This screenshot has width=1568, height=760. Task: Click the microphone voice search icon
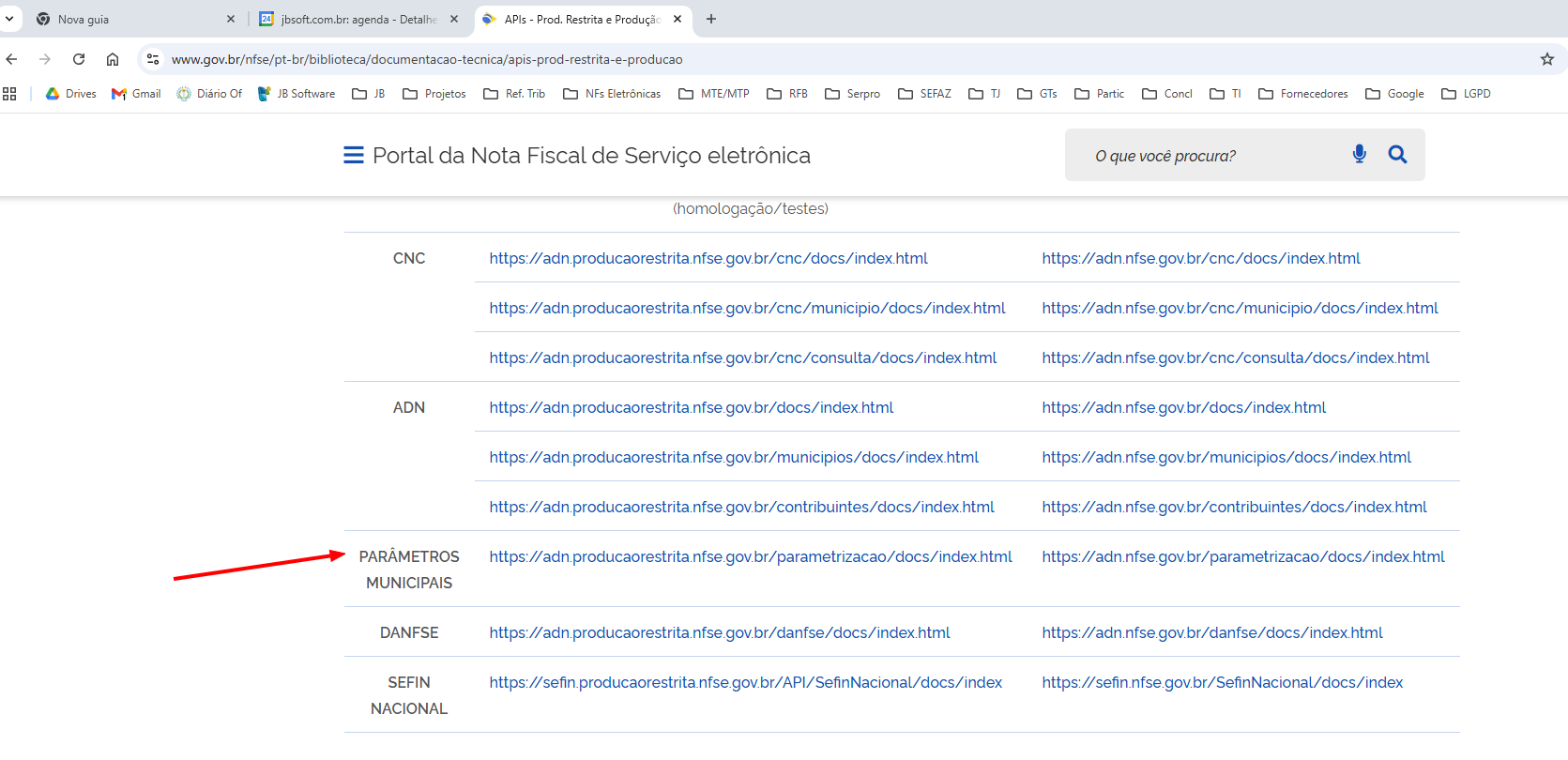[x=1359, y=154]
